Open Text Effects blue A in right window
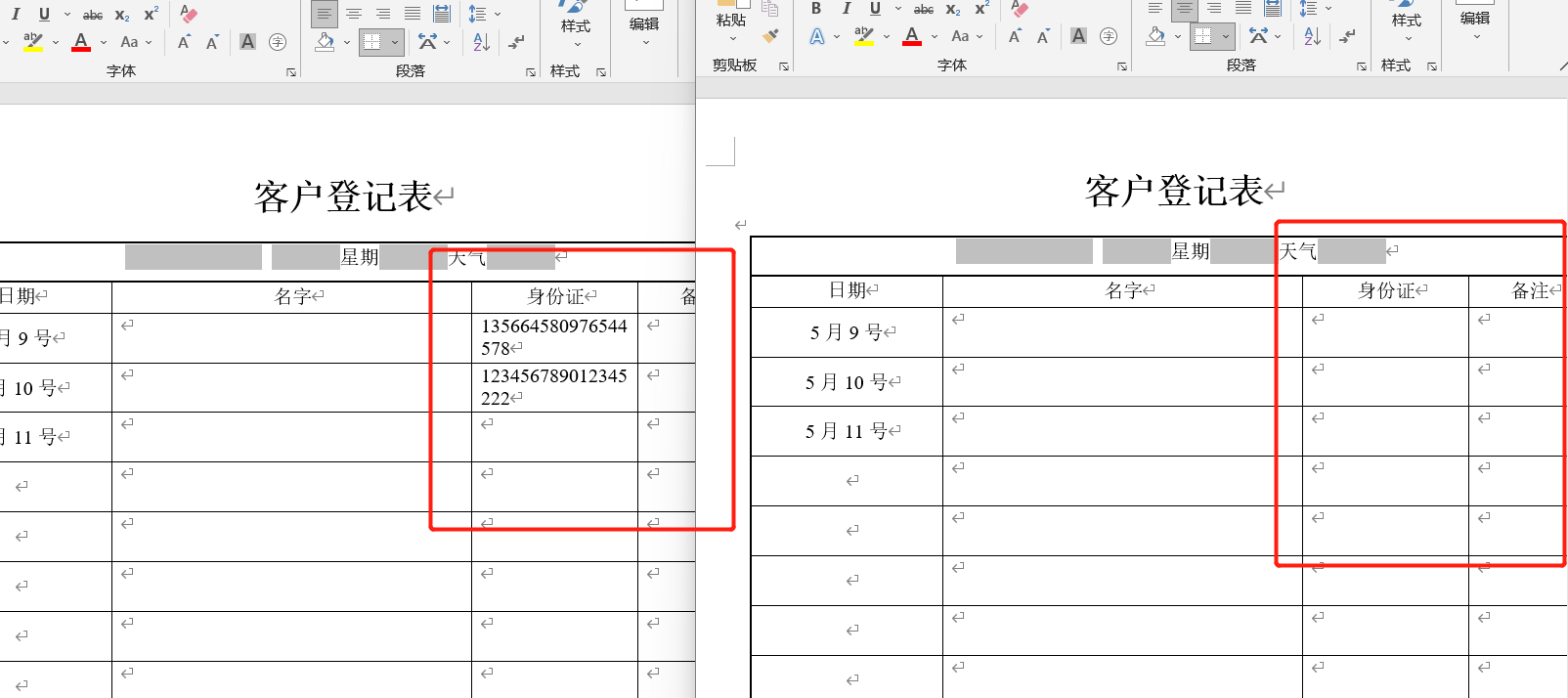 pyautogui.click(x=817, y=36)
